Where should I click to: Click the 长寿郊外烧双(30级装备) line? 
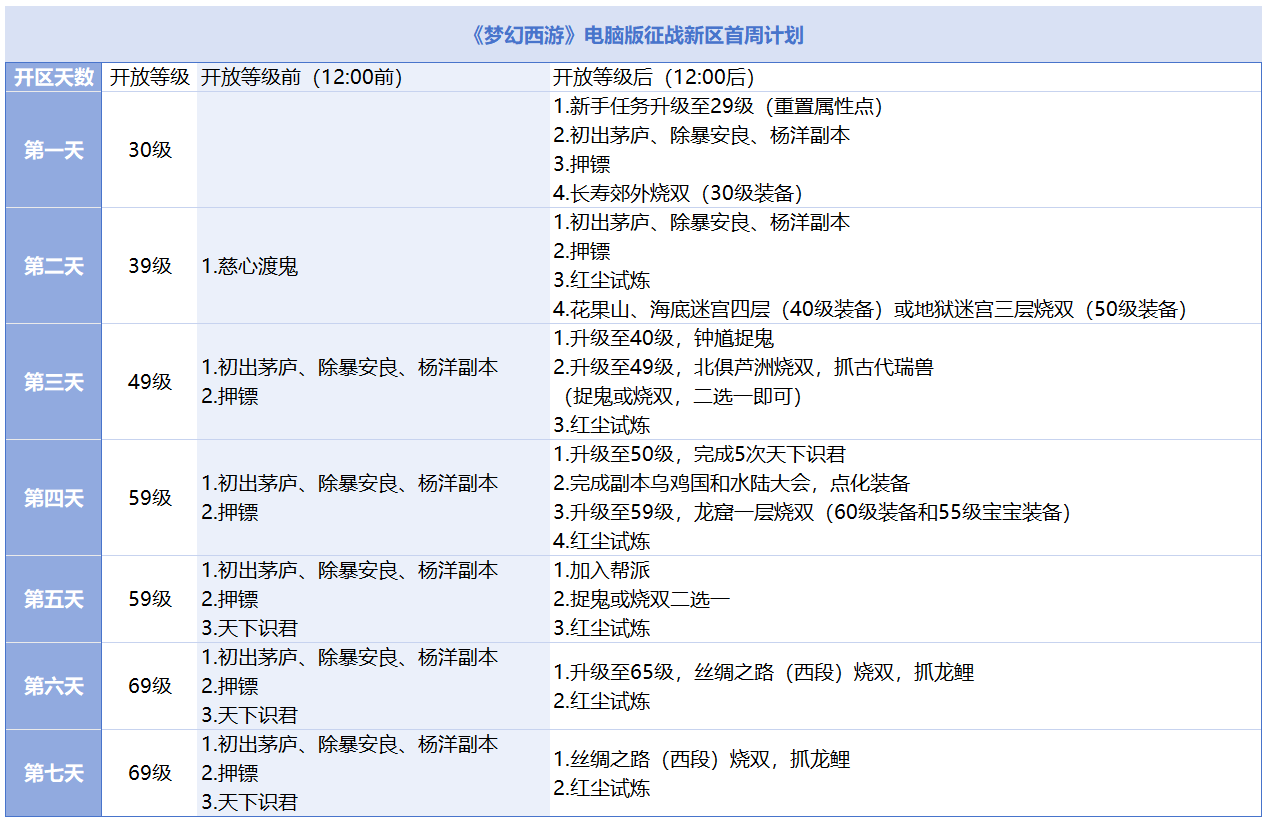678,194
